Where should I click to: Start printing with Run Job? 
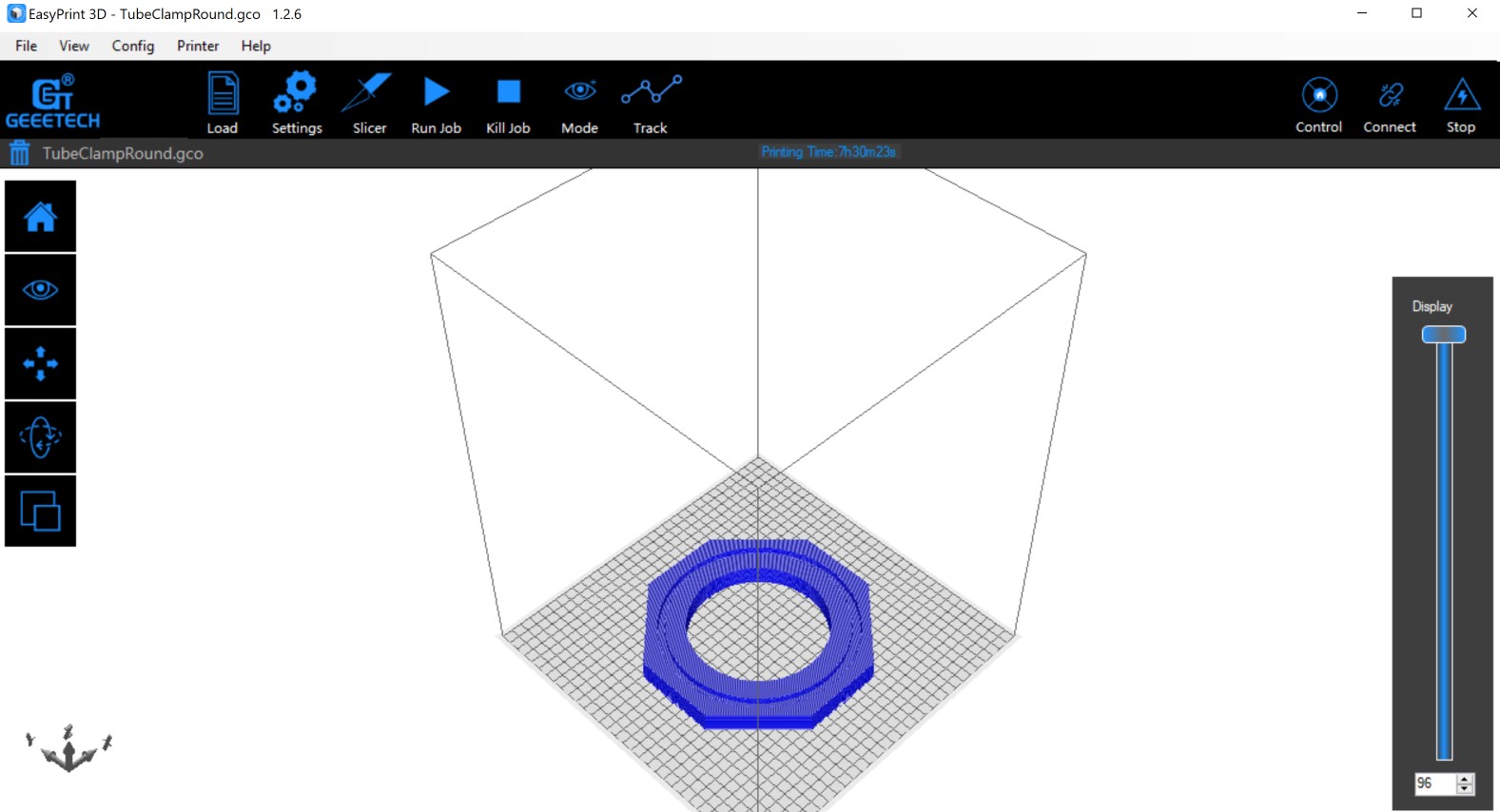tap(436, 103)
